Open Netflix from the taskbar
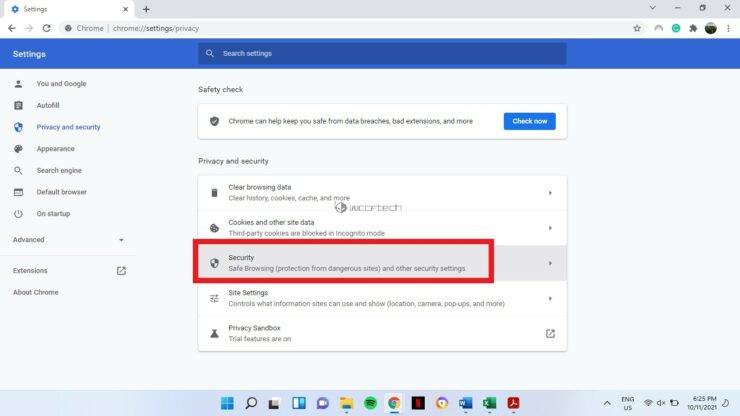 [418, 403]
